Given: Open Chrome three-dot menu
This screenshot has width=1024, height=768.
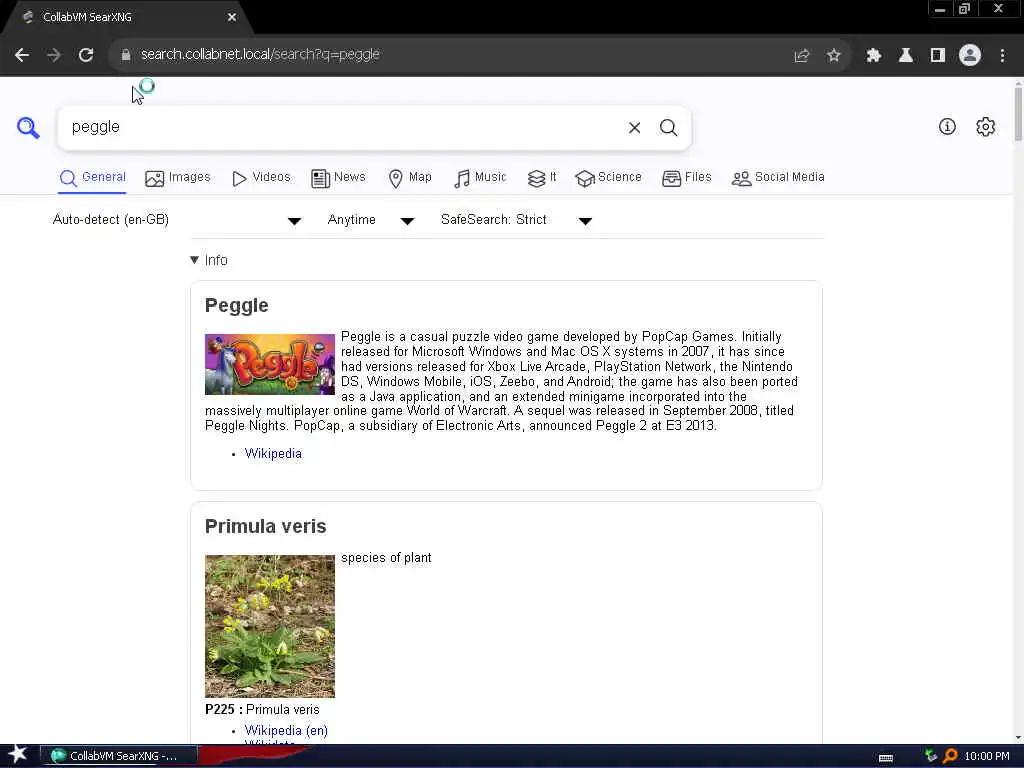Looking at the screenshot, I should click(x=1002, y=56).
